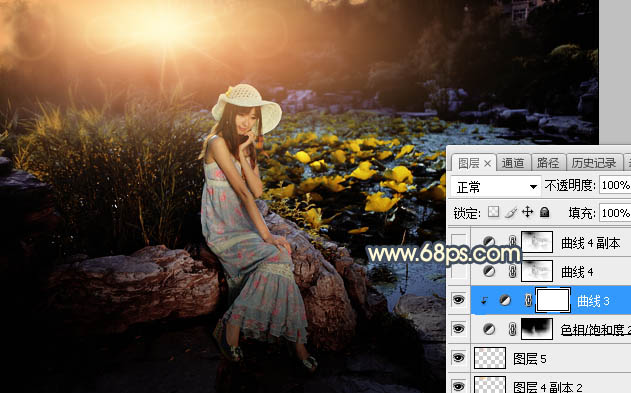Click the 不透明度 label

pyautogui.click(x=570, y=185)
